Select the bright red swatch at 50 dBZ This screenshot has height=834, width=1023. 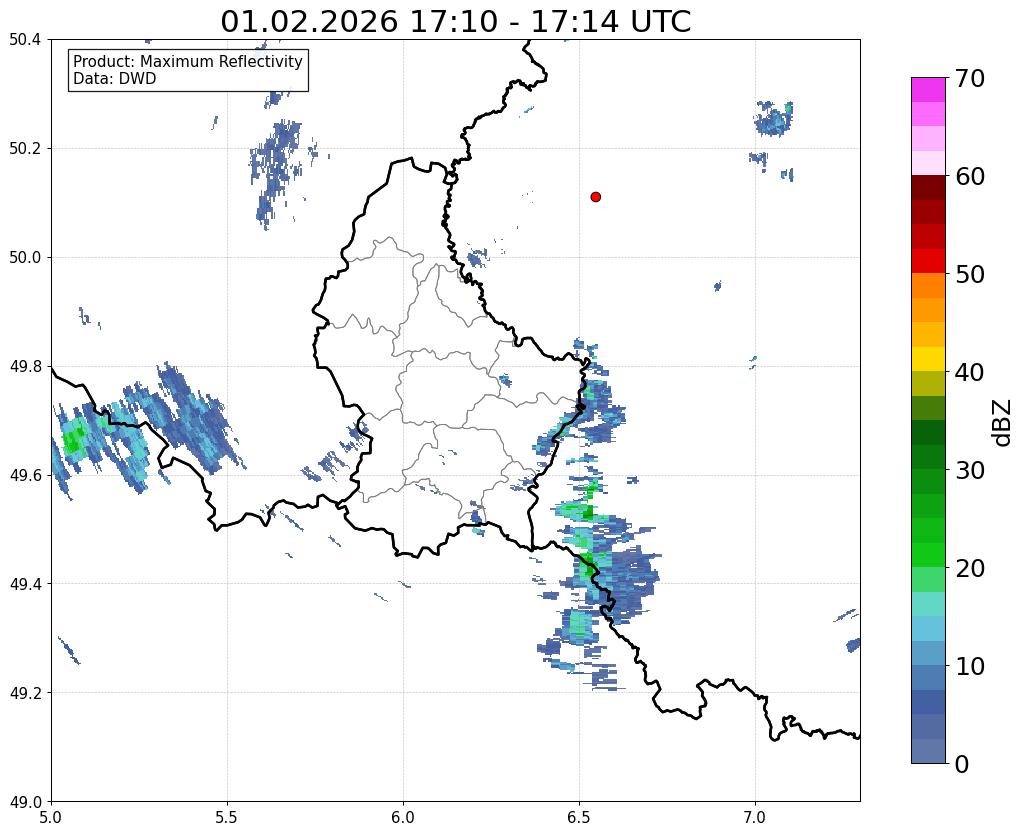click(928, 261)
